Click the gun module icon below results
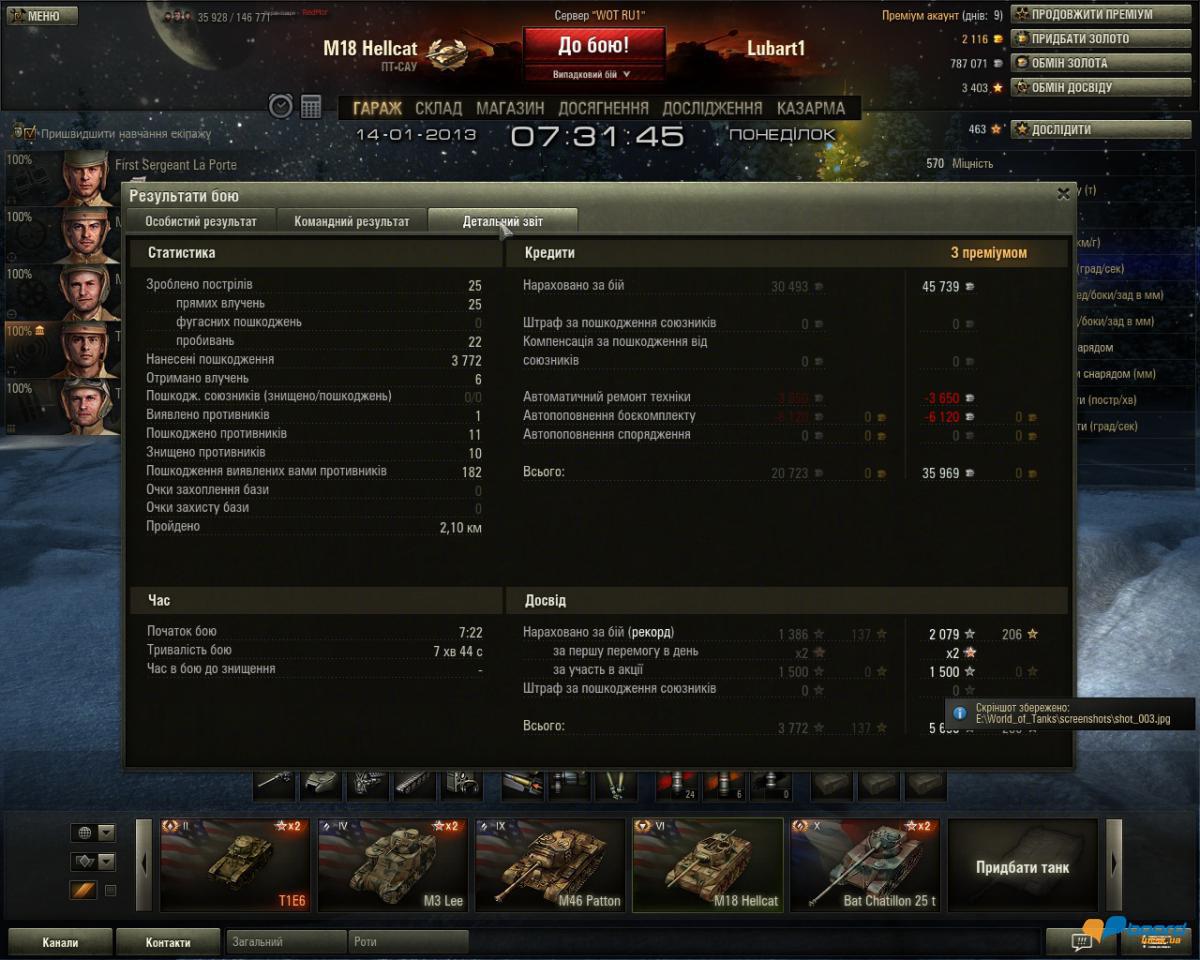Screen dimensions: 1200x960 tap(275, 784)
